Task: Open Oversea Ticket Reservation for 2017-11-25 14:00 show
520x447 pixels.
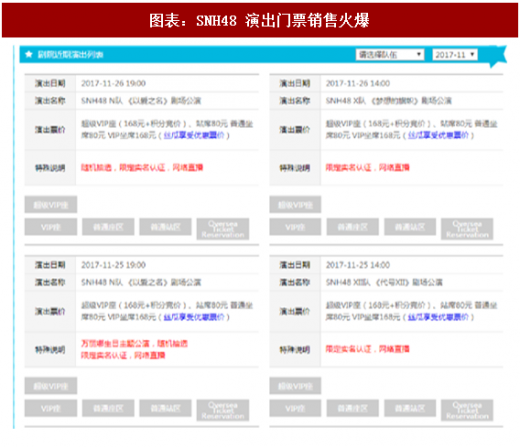Action: click(467, 410)
